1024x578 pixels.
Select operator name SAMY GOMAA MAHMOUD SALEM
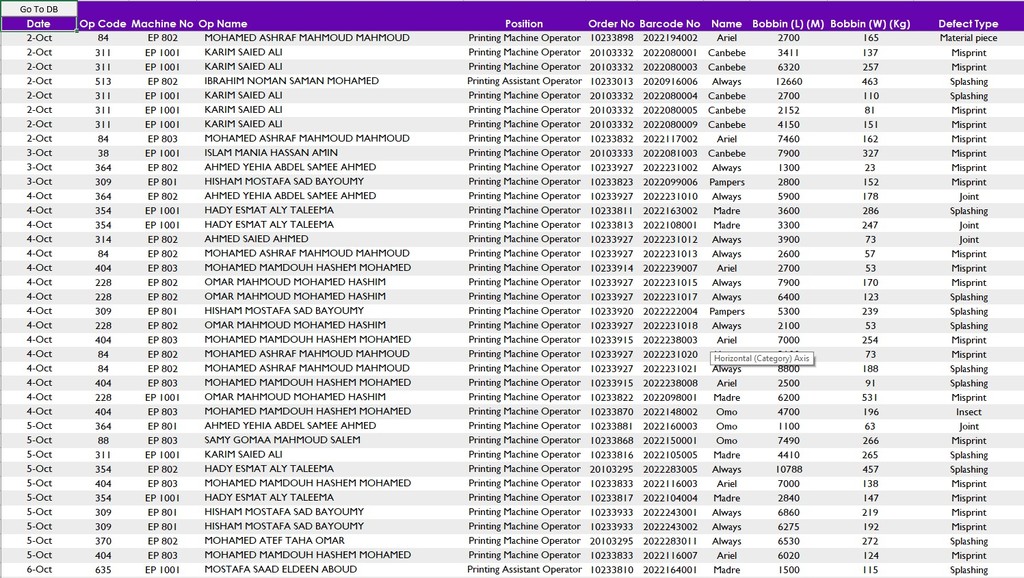(282, 440)
